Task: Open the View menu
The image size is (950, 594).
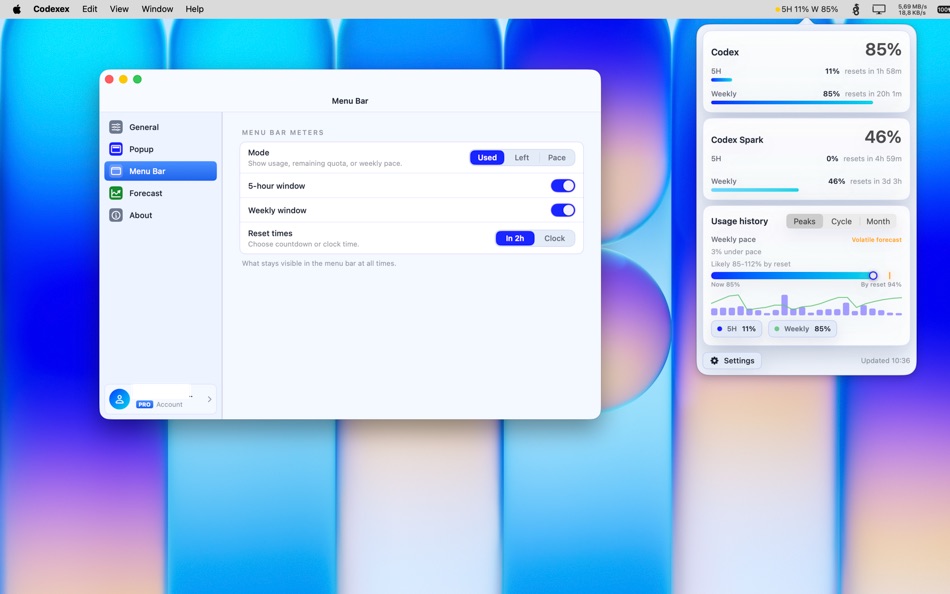Action: [119, 9]
